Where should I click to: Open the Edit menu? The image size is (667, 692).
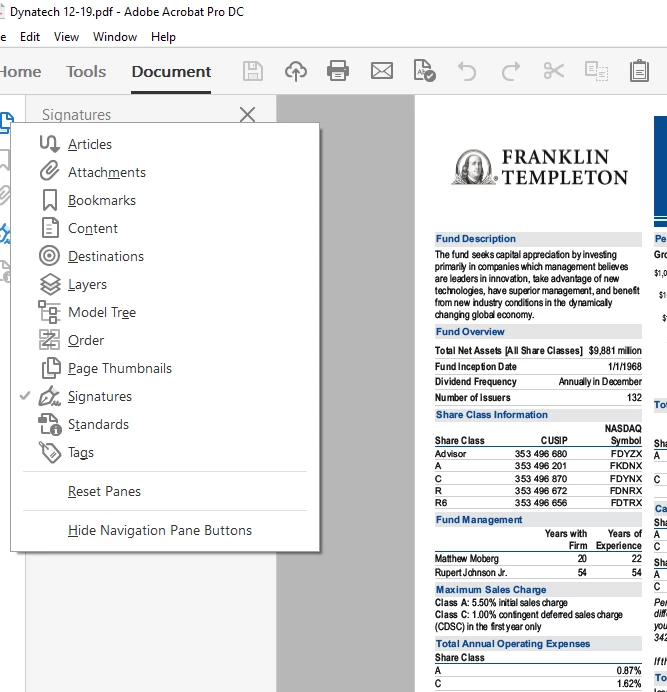click(30, 37)
